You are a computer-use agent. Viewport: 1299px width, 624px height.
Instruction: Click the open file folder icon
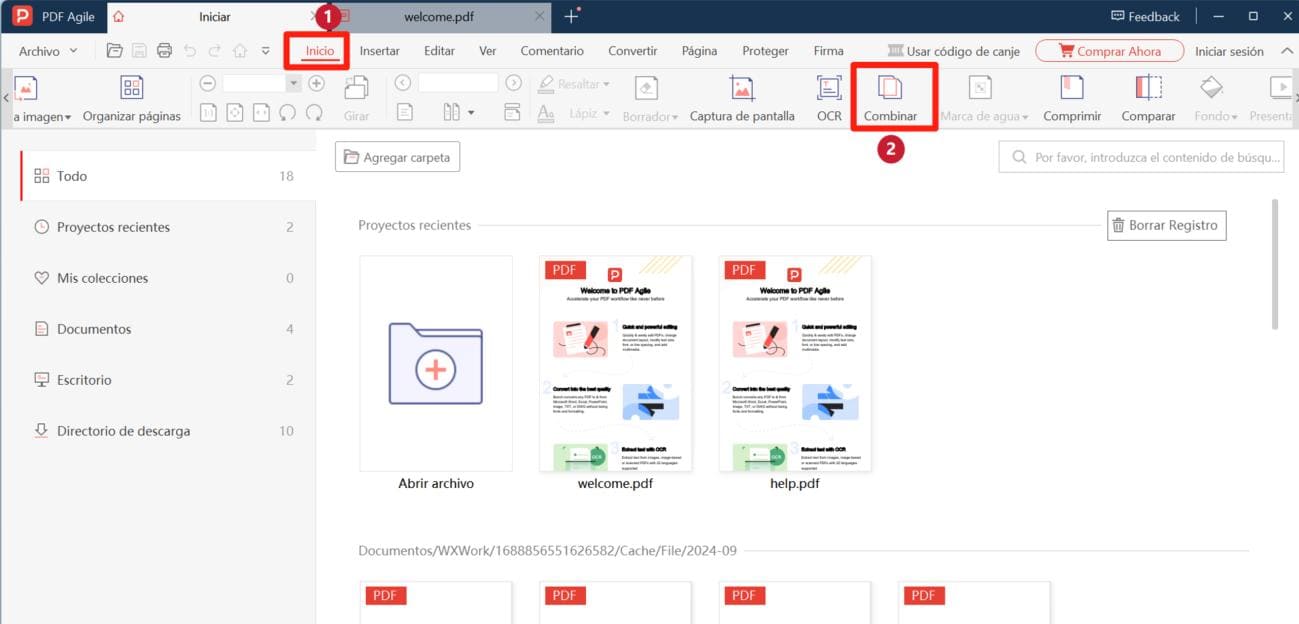115,51
